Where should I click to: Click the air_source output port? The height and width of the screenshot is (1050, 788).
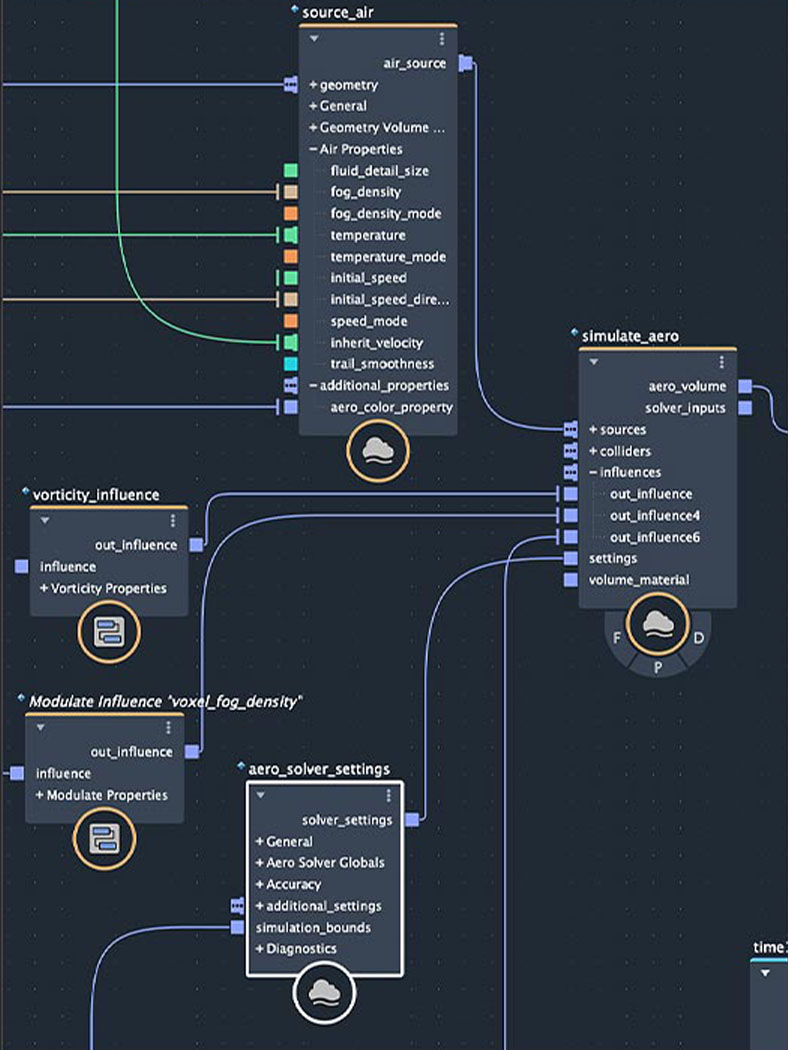(465, 64)
